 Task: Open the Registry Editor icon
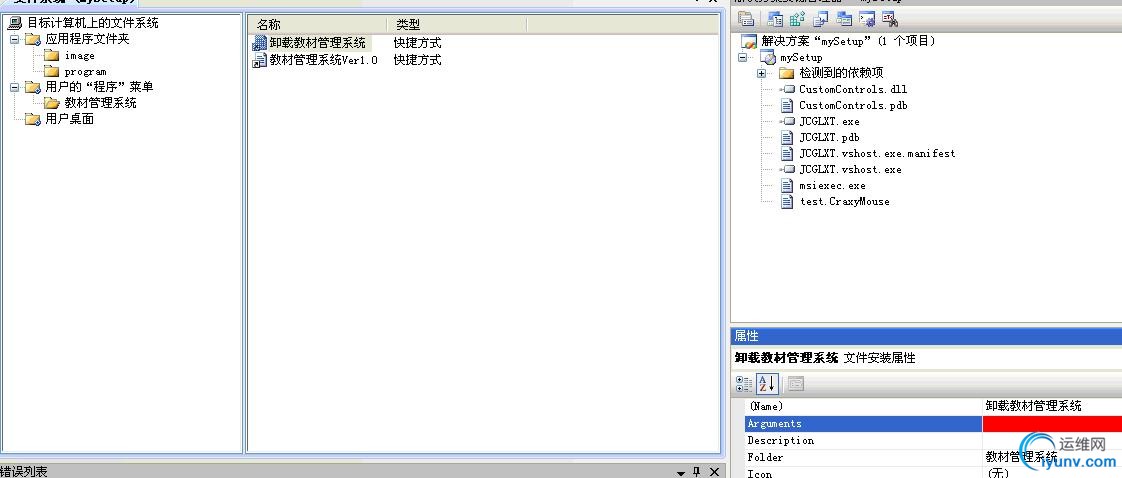click(798, 19)
